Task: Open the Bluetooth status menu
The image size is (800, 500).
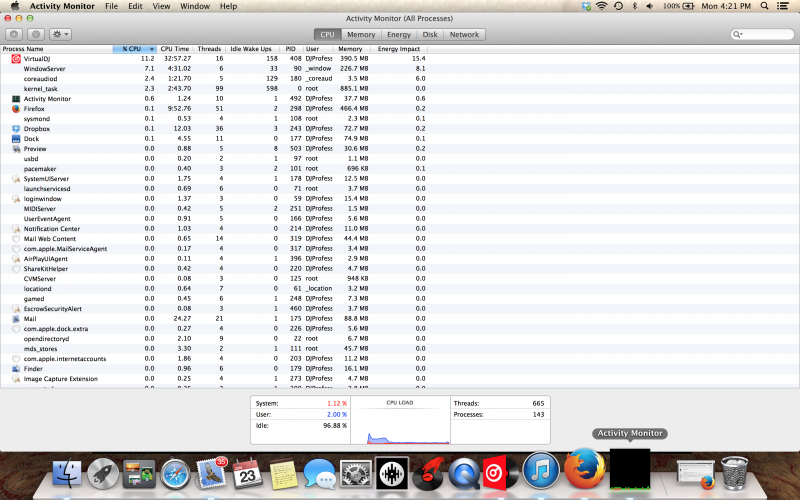Action: [x=635, y=6]
